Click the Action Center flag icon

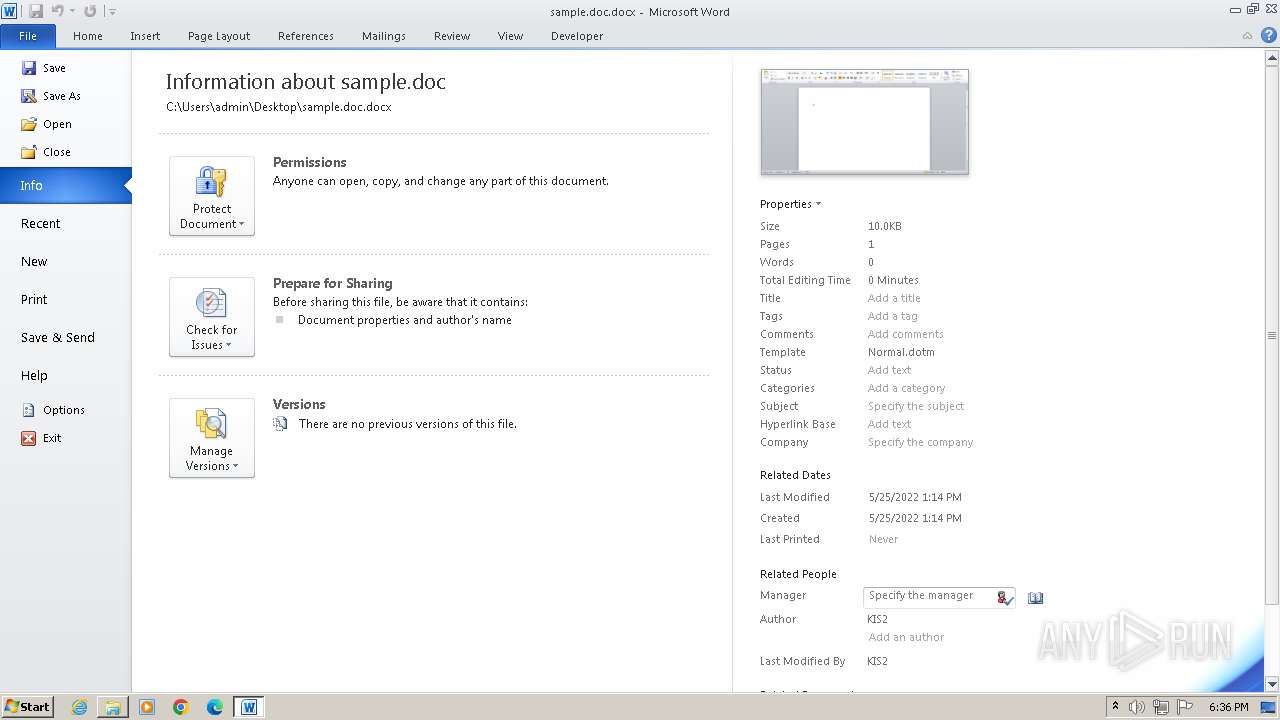click(x=1185, y=707)
